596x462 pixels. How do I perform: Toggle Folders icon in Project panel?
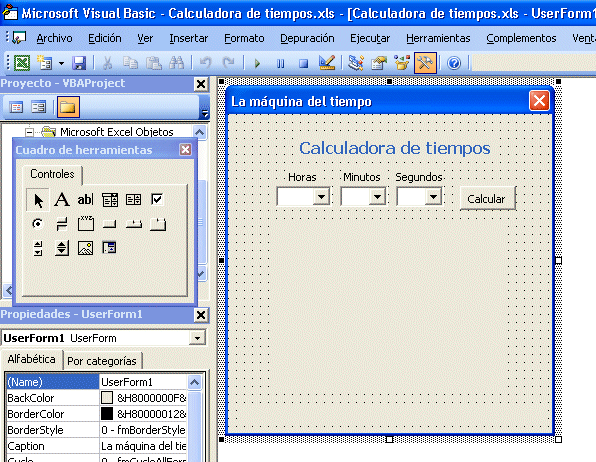click(68, 107)
